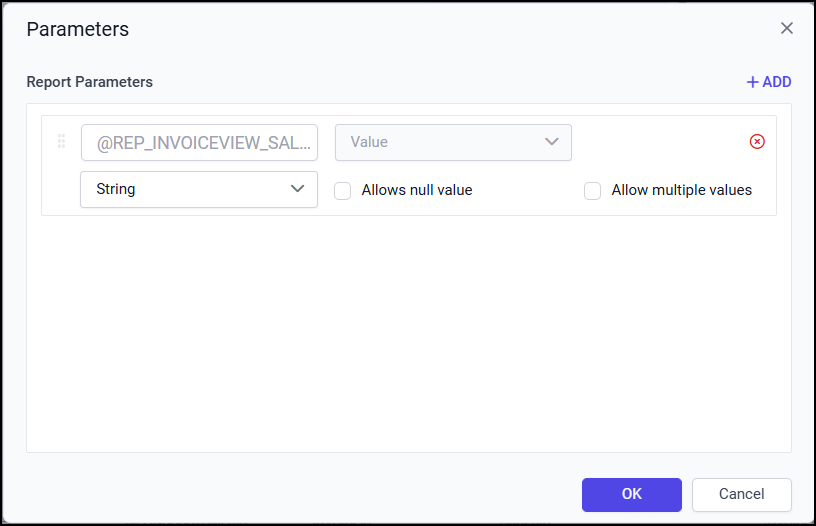Cancel the Parameters dialog
The width and height of the screenshot is (816, 526).
[x=741, y=494]
